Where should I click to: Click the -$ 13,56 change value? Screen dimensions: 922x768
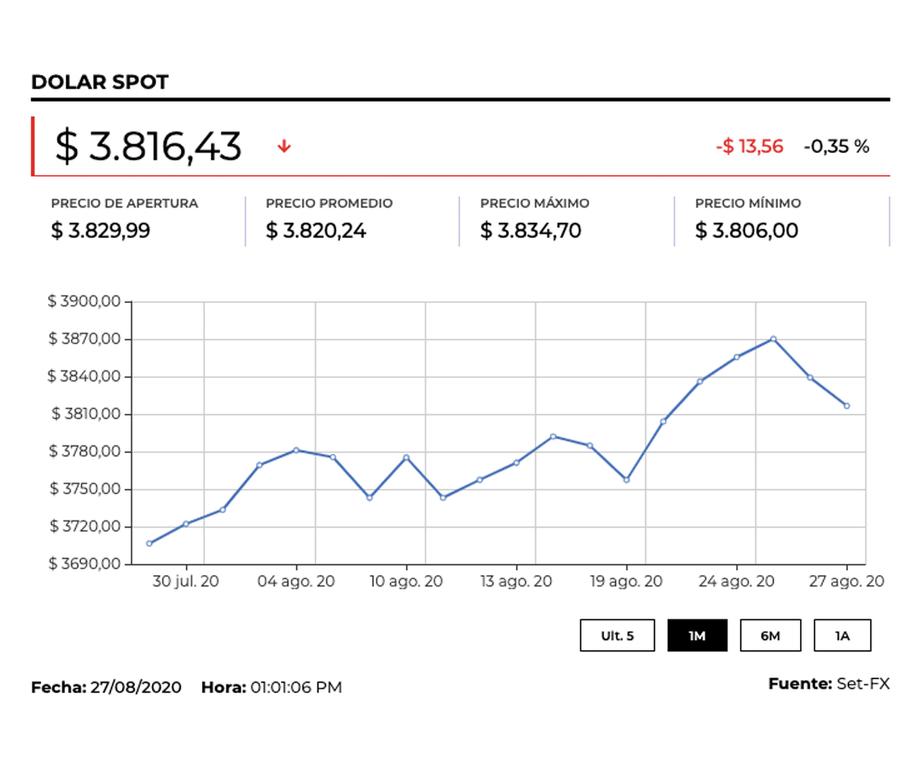tap(749, 146)
